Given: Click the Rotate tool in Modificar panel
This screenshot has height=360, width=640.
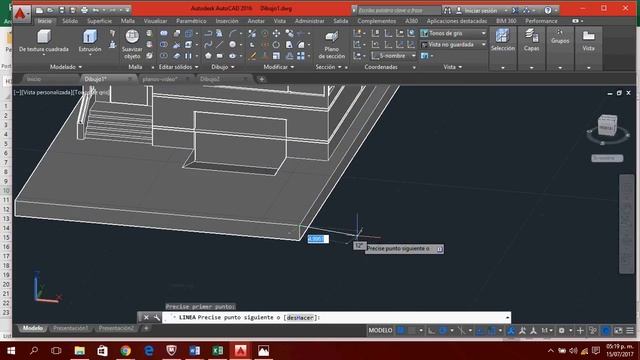Looking at the screenshot, I should point(276,44).
